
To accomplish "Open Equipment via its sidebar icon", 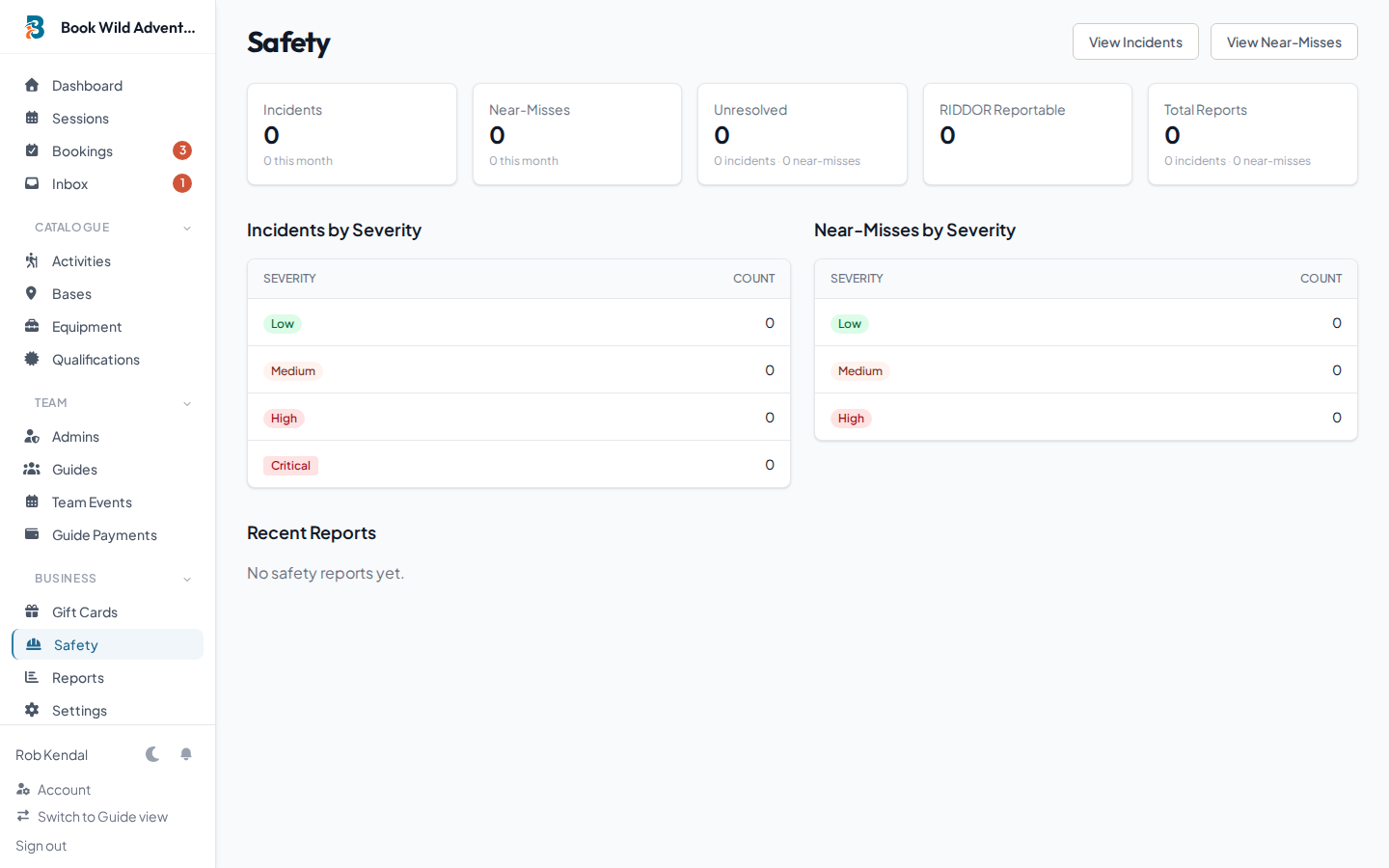I will [x=32, y=326].
